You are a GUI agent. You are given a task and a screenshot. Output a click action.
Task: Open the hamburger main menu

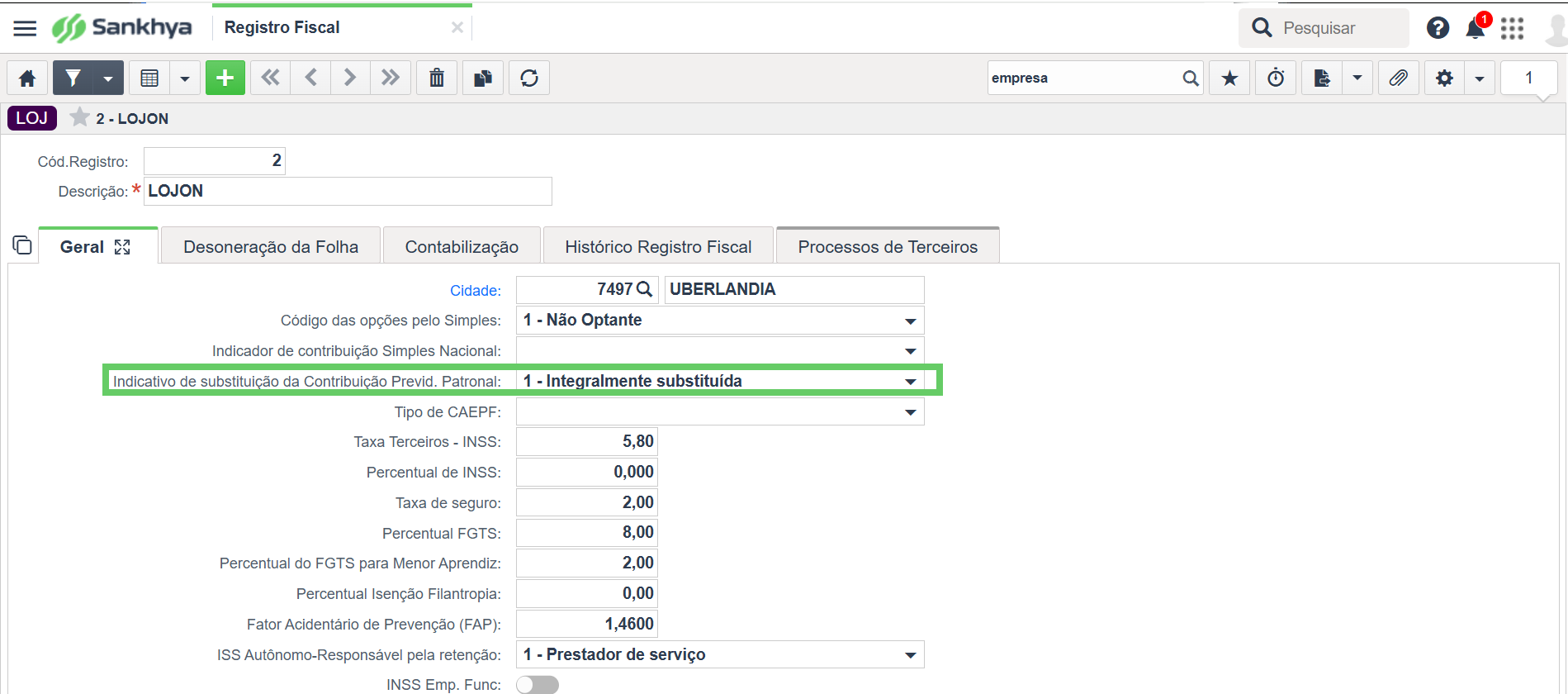point(25,28)
